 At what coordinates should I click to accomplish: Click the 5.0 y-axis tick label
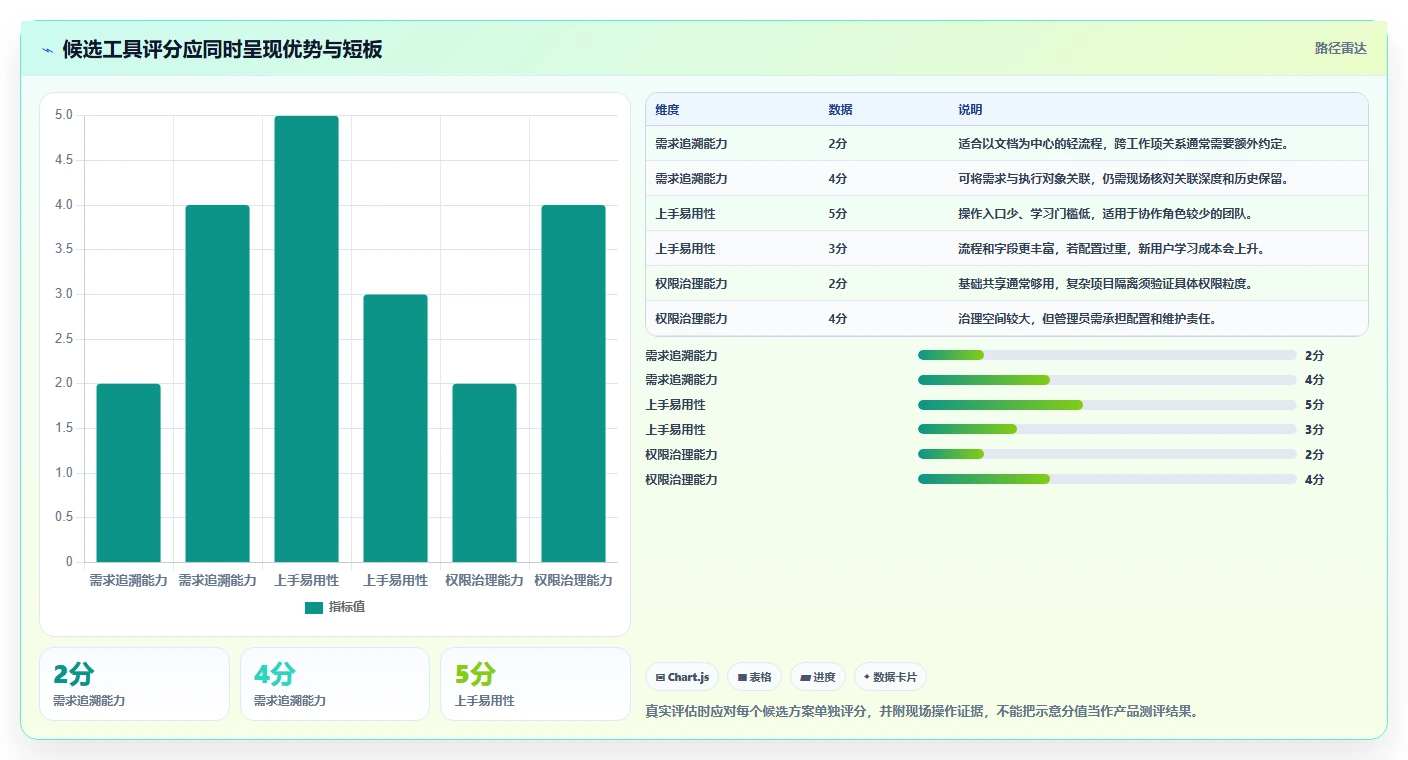pyautogui.click(x=64, y=115)
